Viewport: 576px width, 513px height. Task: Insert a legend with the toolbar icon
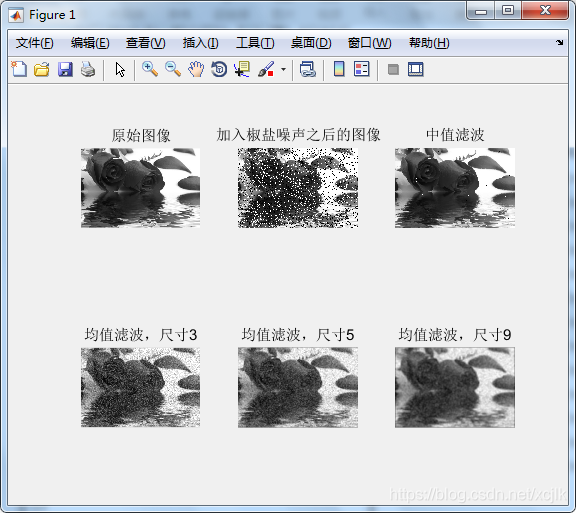[x=361, y=69]
